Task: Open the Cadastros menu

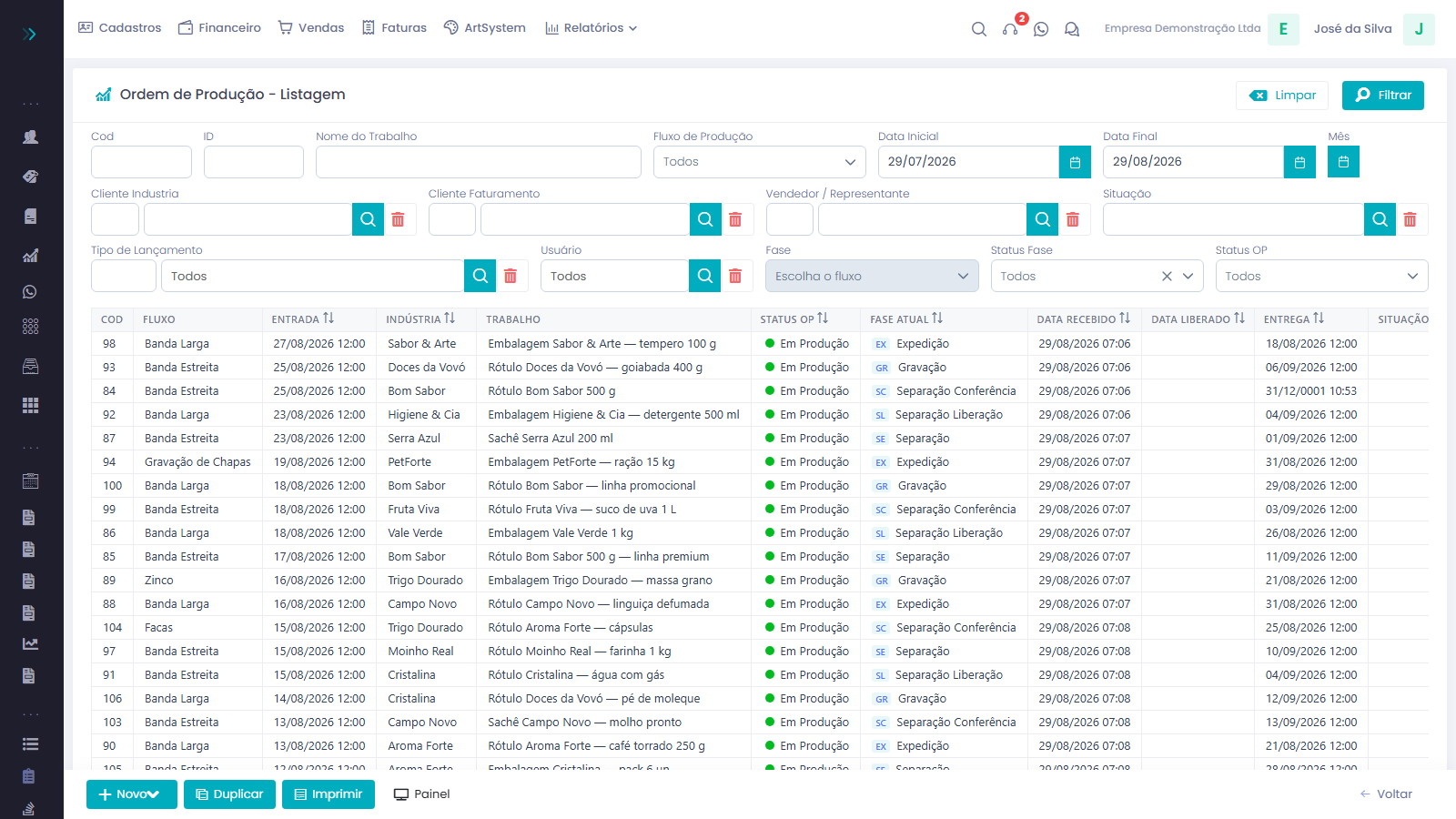Action: point(120,28)
